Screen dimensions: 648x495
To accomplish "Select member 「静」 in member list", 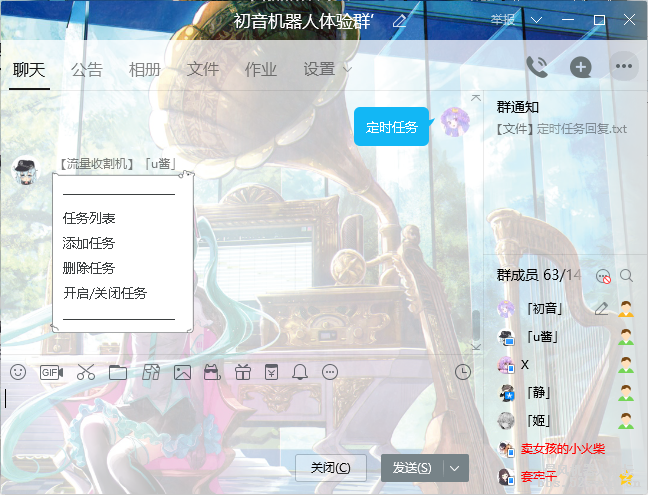I will (x=565, y=393).
